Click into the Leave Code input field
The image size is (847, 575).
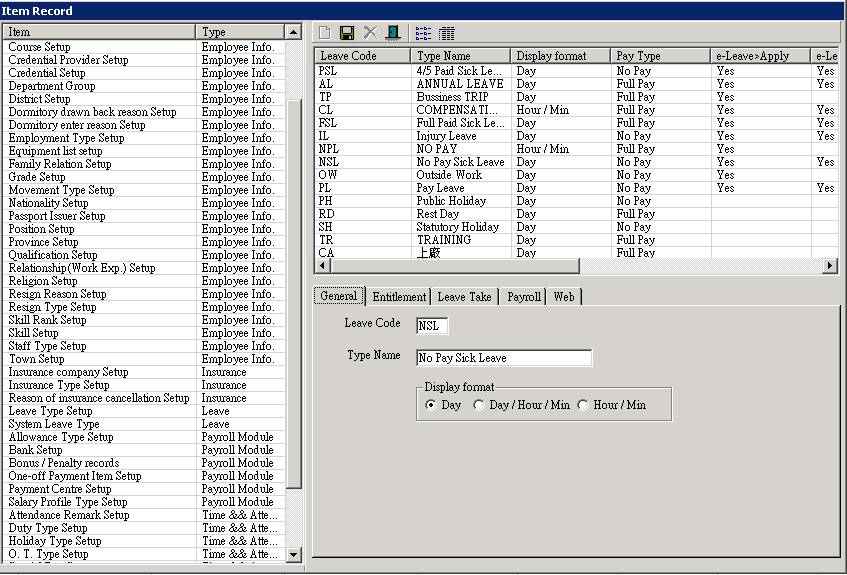click(x=432, y=326)
